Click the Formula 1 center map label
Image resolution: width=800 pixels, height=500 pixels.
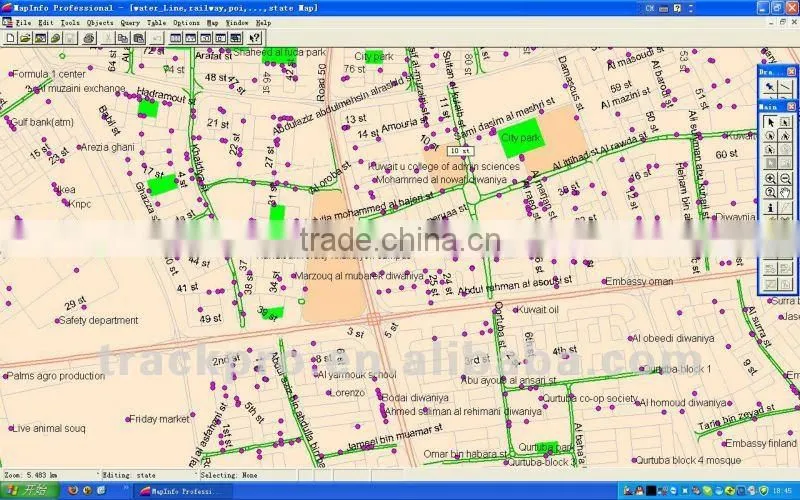(x=49, y=74)
